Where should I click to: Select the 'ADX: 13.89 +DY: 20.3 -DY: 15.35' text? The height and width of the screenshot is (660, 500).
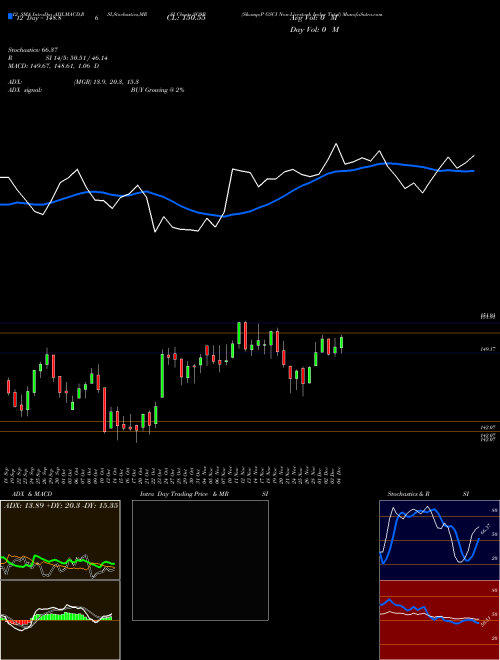coord(61,505)
